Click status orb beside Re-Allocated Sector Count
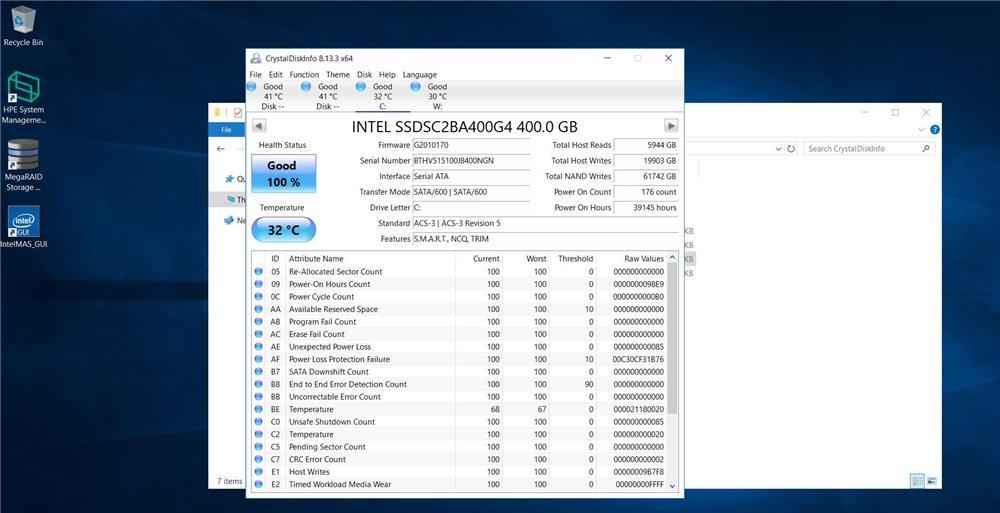The width and height of the screenshot is (1000, 513). (x=258, y=271)
